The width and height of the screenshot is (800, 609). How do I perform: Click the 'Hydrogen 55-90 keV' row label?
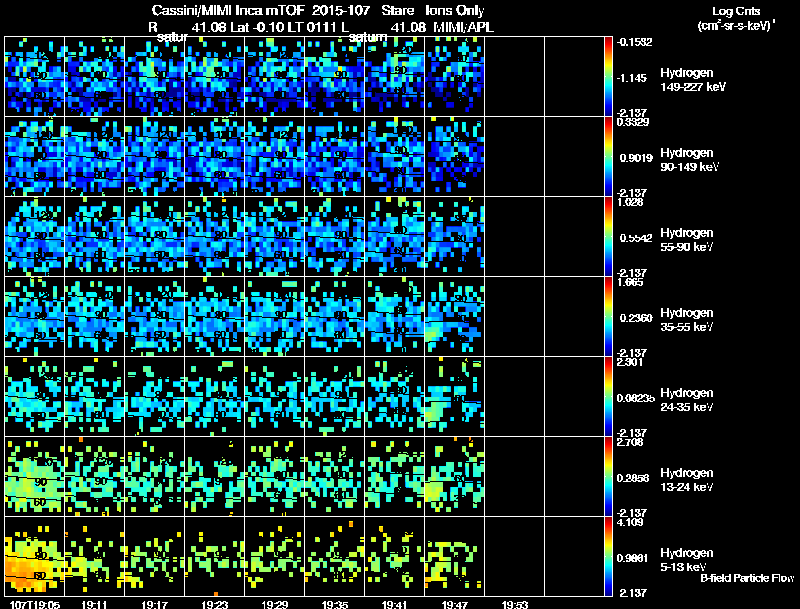click(x=687, y=240)
